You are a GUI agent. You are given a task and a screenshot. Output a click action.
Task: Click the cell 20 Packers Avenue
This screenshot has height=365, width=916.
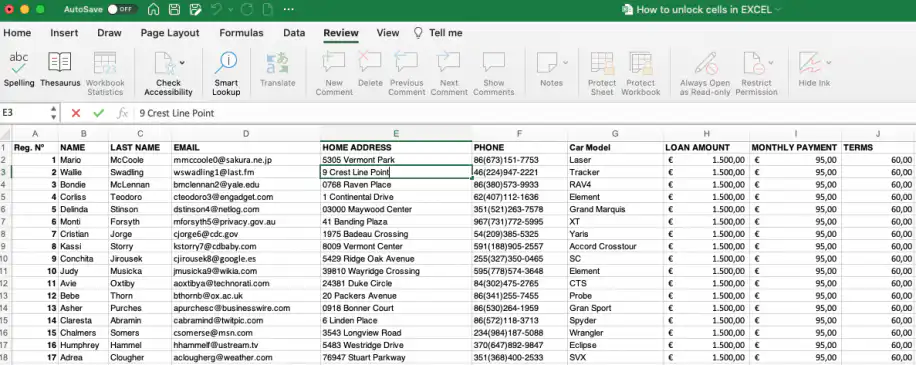396,296
